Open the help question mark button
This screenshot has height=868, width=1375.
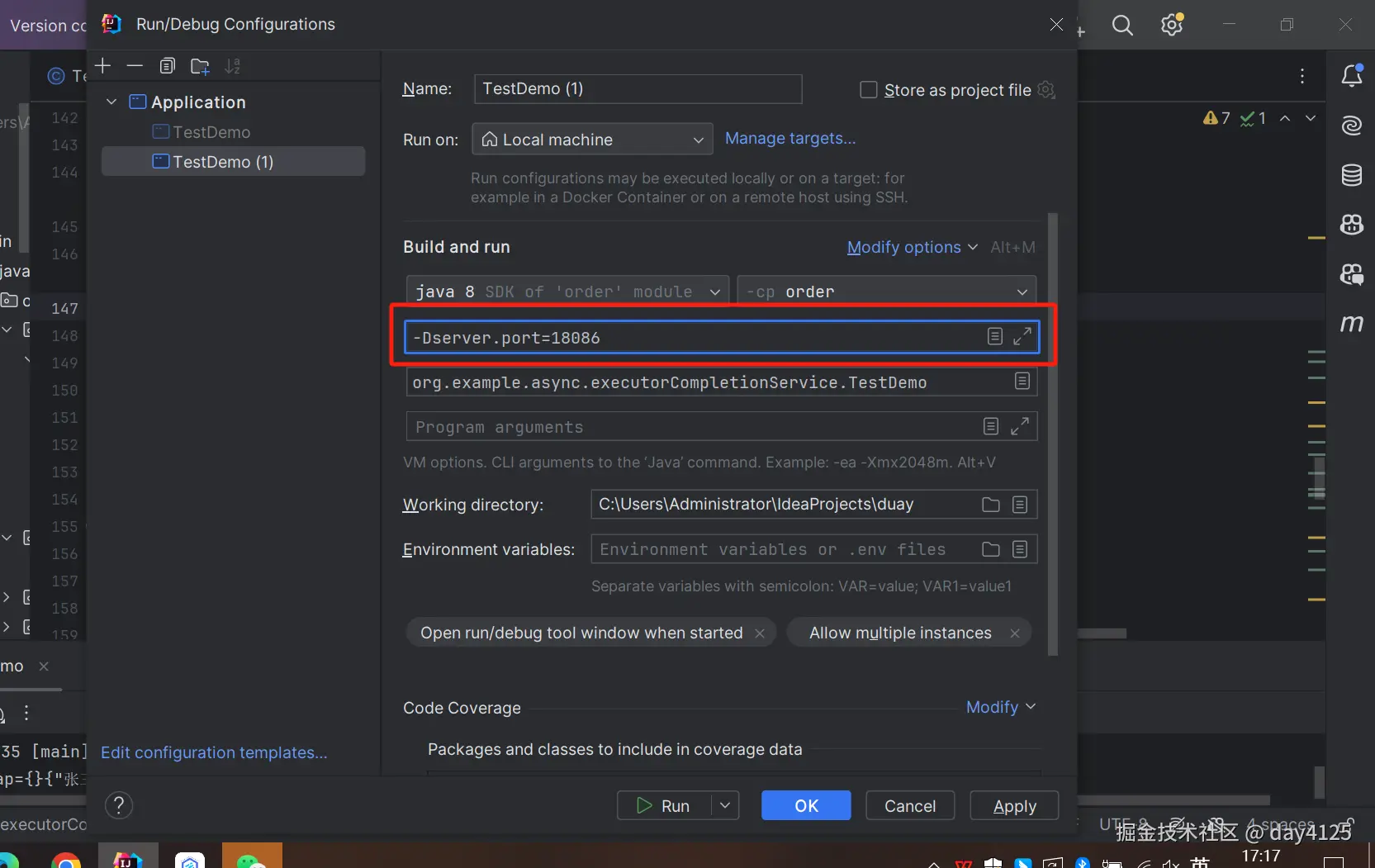pos(119,805)
